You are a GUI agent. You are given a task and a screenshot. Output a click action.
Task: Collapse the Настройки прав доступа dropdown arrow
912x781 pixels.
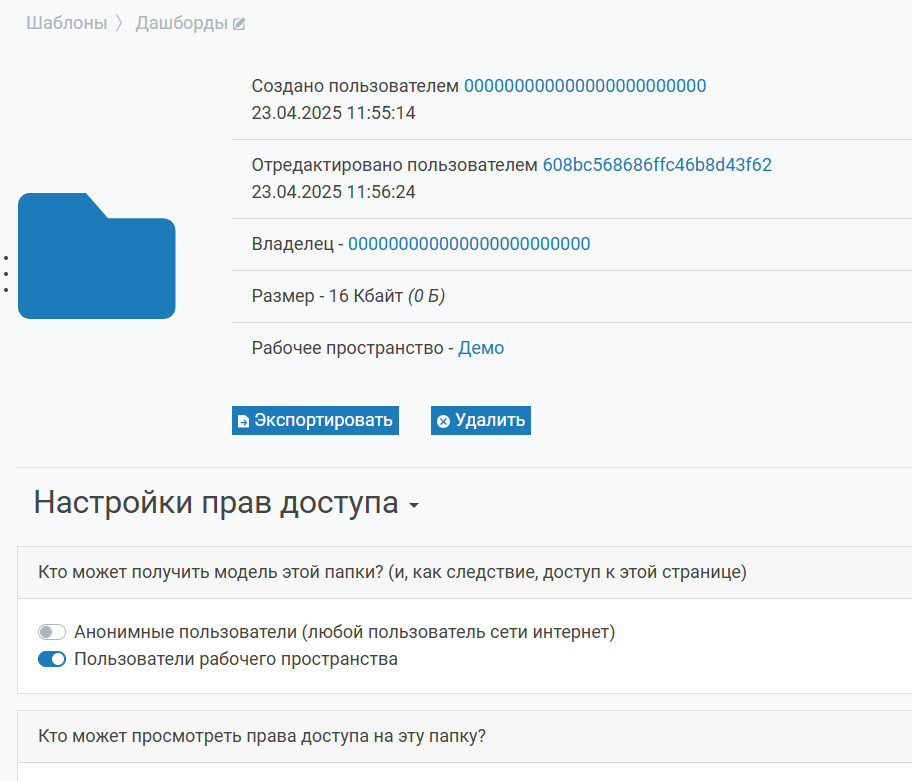414,505
